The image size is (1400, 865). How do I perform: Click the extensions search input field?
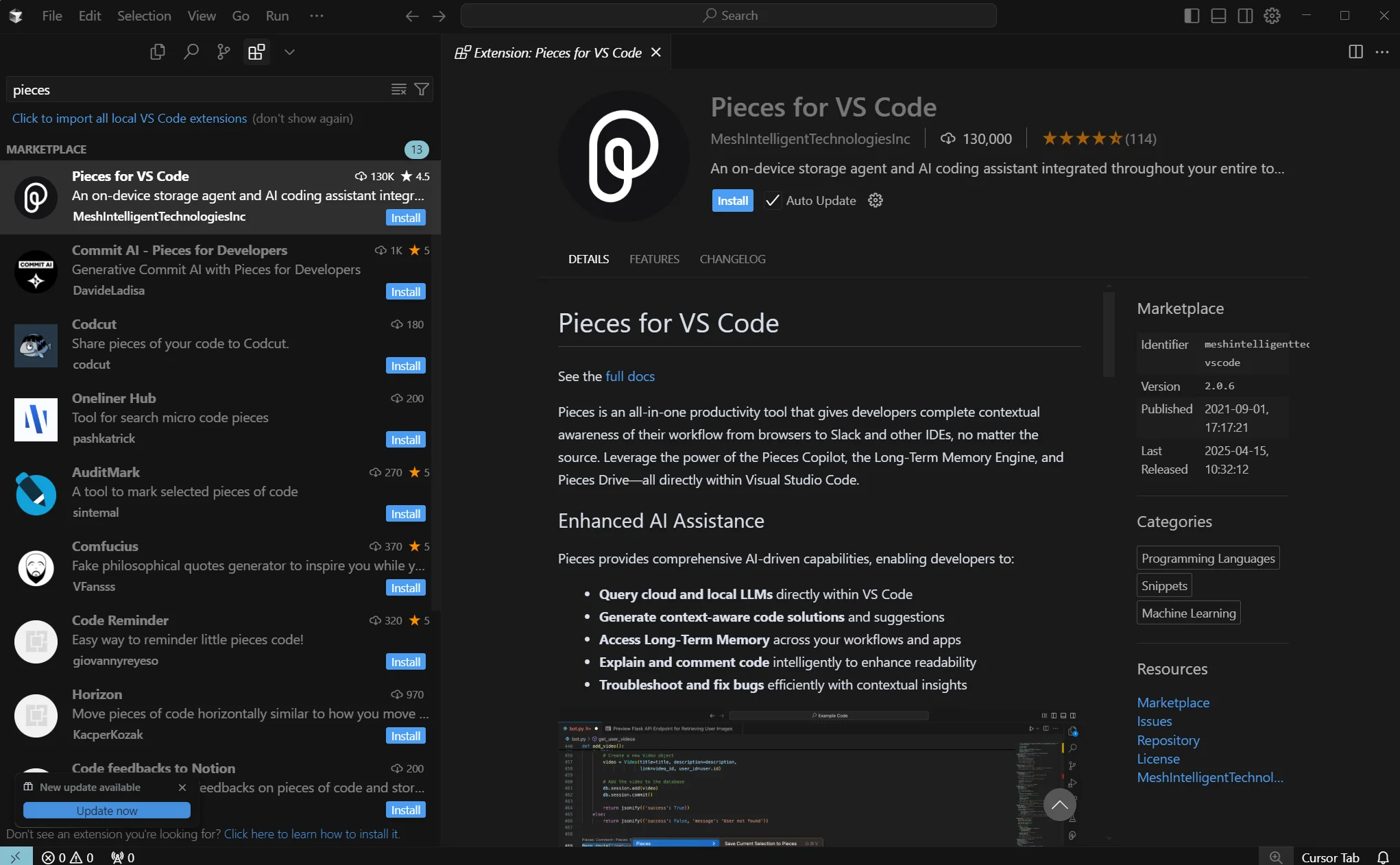(199, 90)
